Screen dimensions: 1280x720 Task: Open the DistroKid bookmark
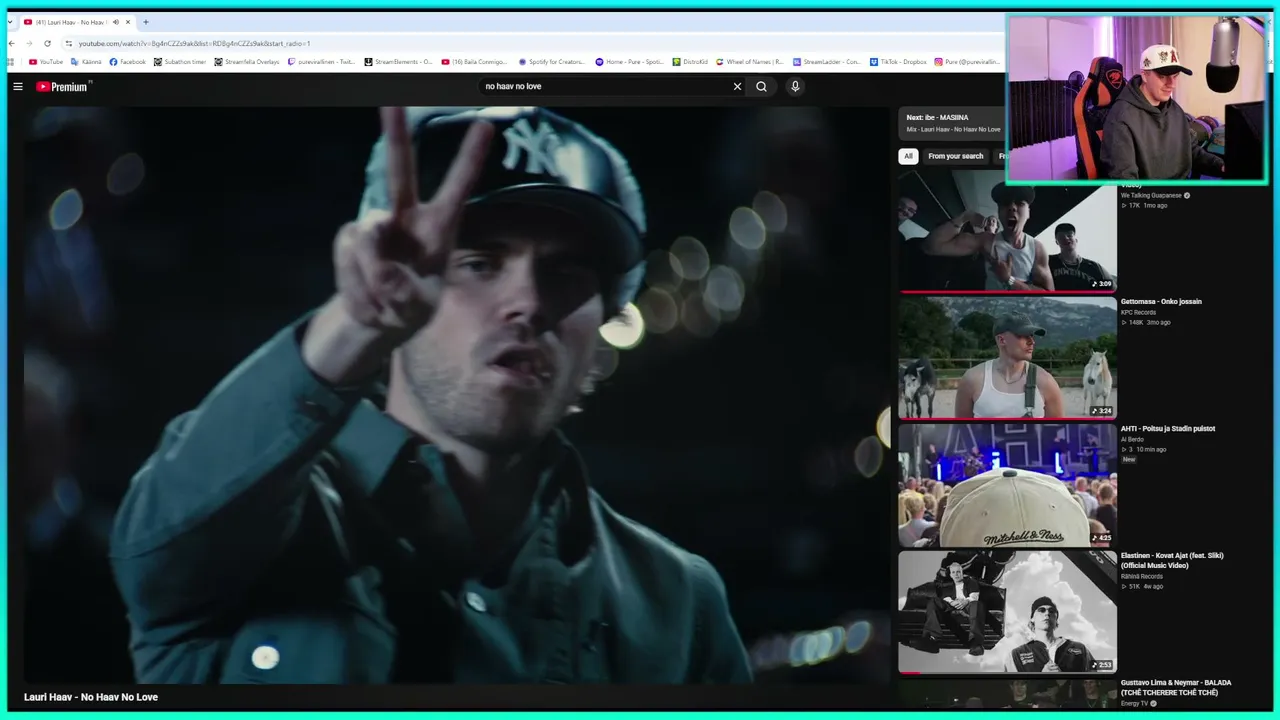click(690, 62)
